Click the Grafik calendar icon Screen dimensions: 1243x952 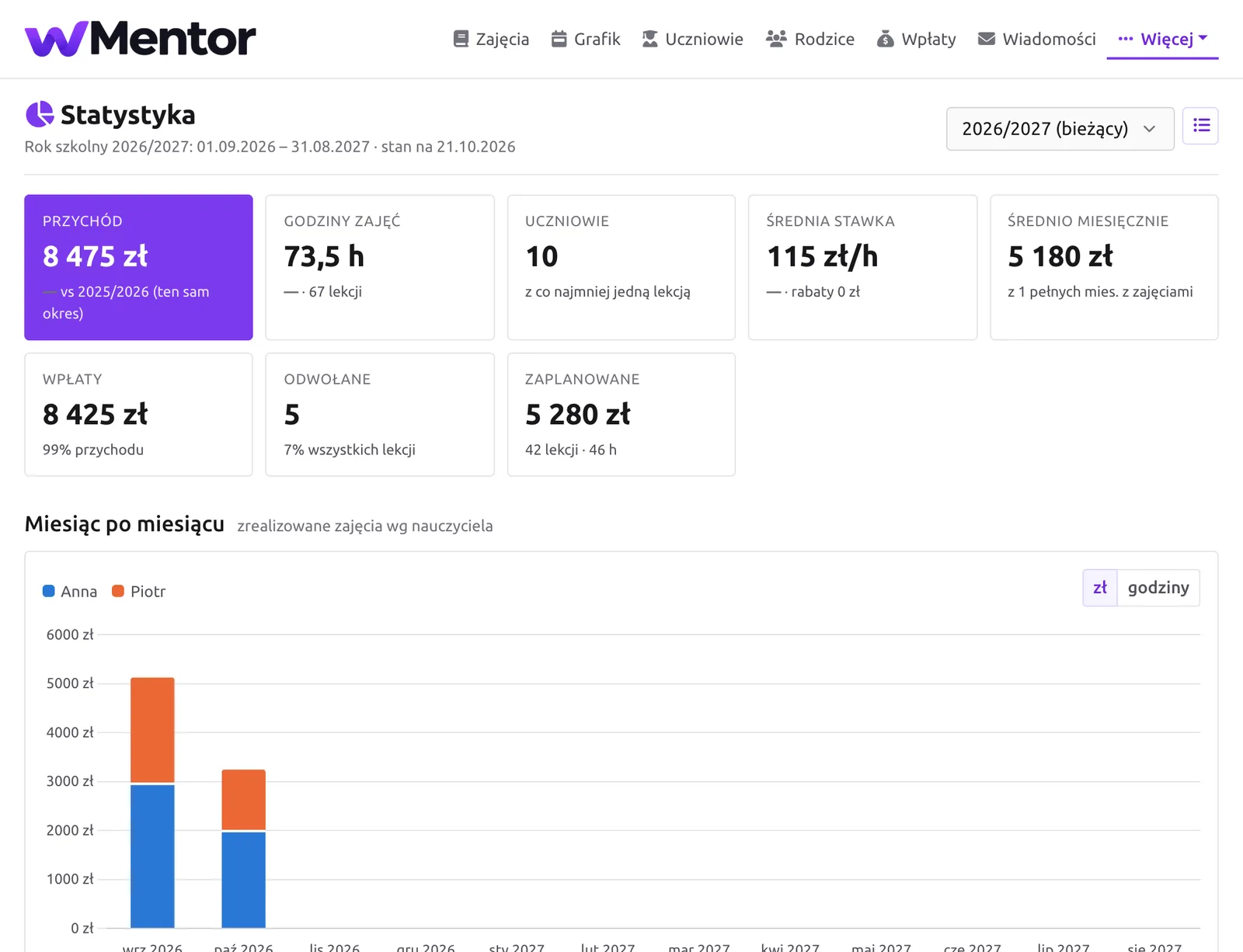point(559,39)
